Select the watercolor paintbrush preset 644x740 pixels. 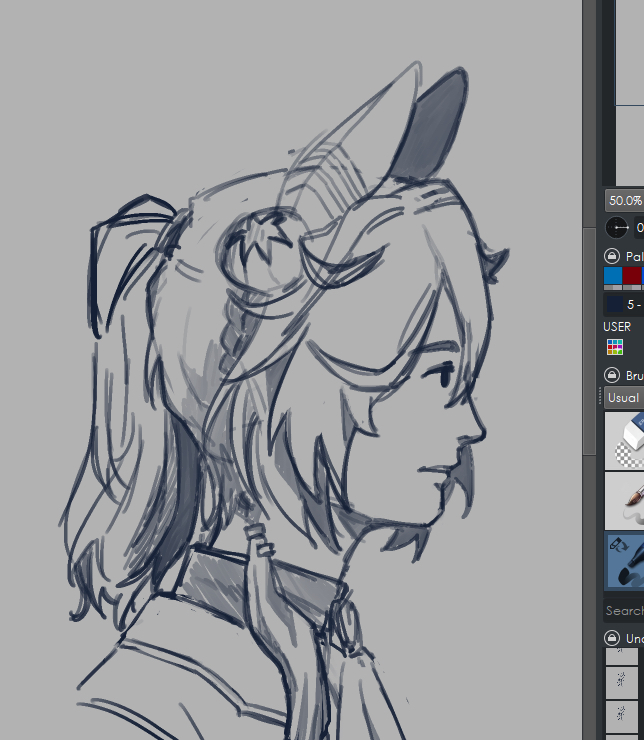(x=624, y=500)
